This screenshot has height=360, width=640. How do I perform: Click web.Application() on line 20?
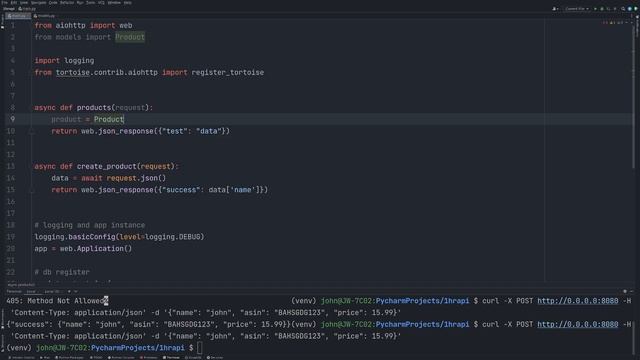[96, 249]
